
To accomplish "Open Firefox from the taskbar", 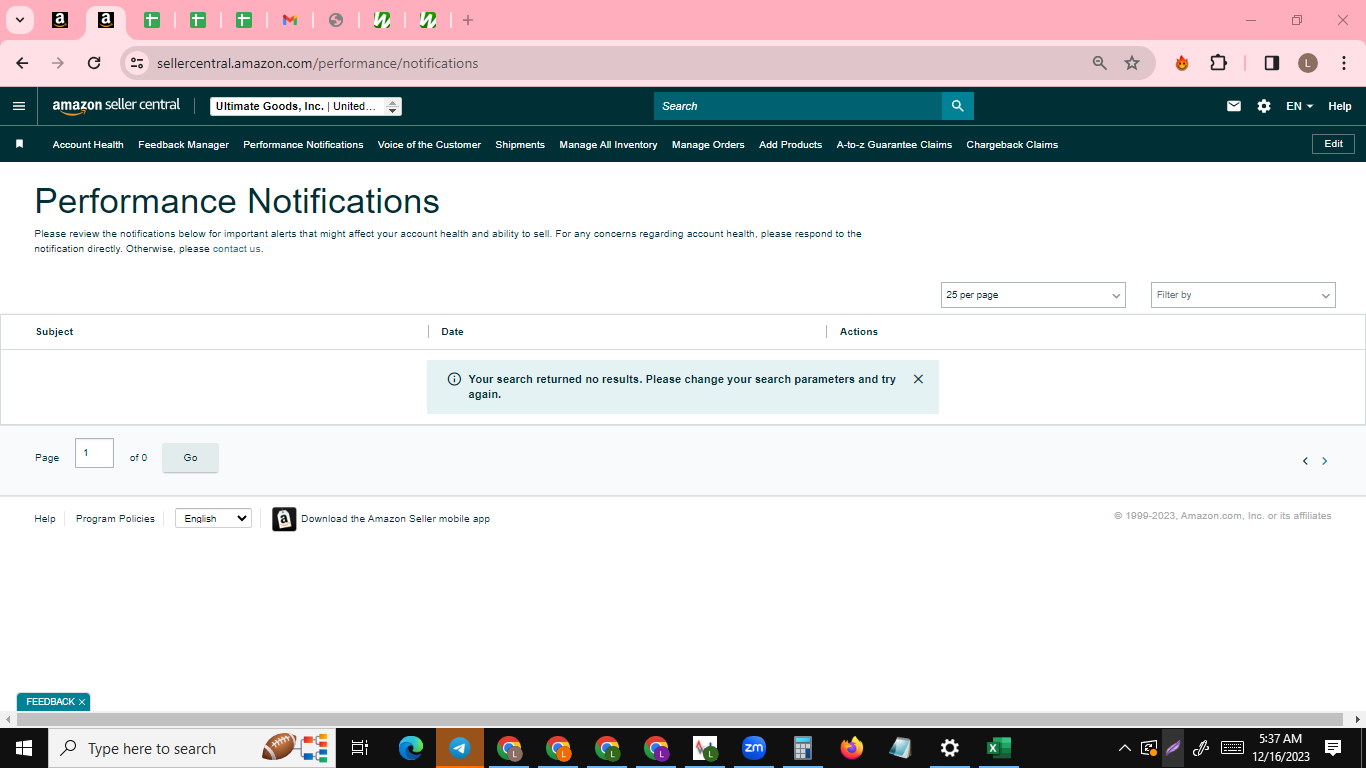I will coord(851,748).
